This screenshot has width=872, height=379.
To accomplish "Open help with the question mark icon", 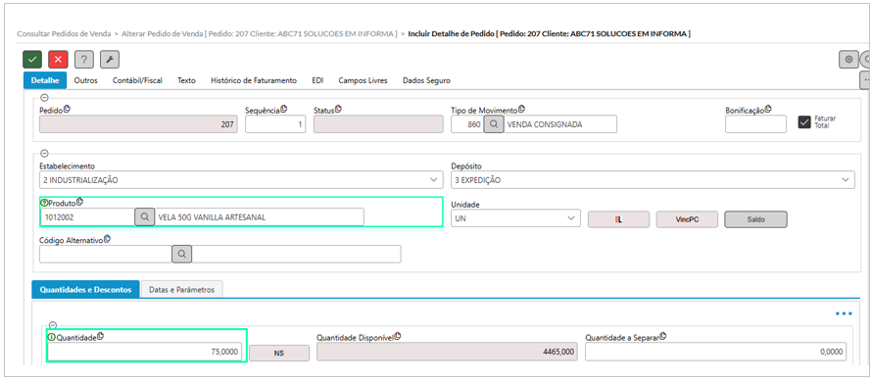I will click(x=84, y=59).
